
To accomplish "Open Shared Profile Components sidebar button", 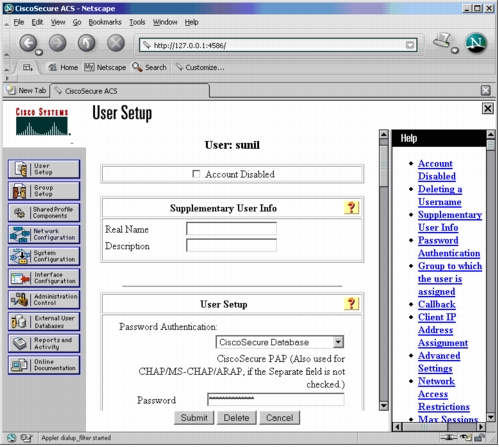I will pyautogui.click(x=44, y=213).
